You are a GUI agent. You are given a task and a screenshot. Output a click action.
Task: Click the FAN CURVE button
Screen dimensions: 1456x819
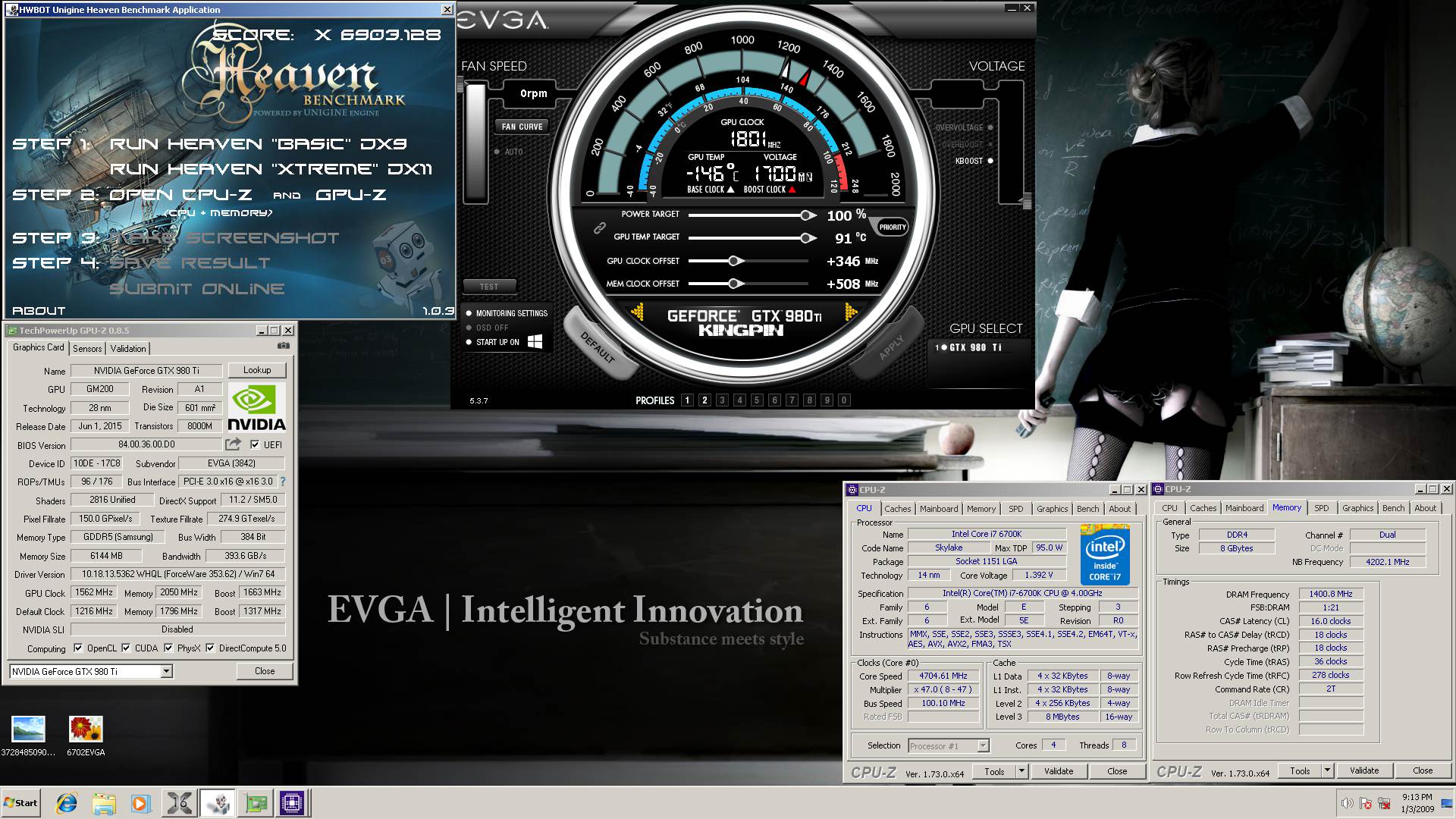pyautogui.click(x=522, y=127)
